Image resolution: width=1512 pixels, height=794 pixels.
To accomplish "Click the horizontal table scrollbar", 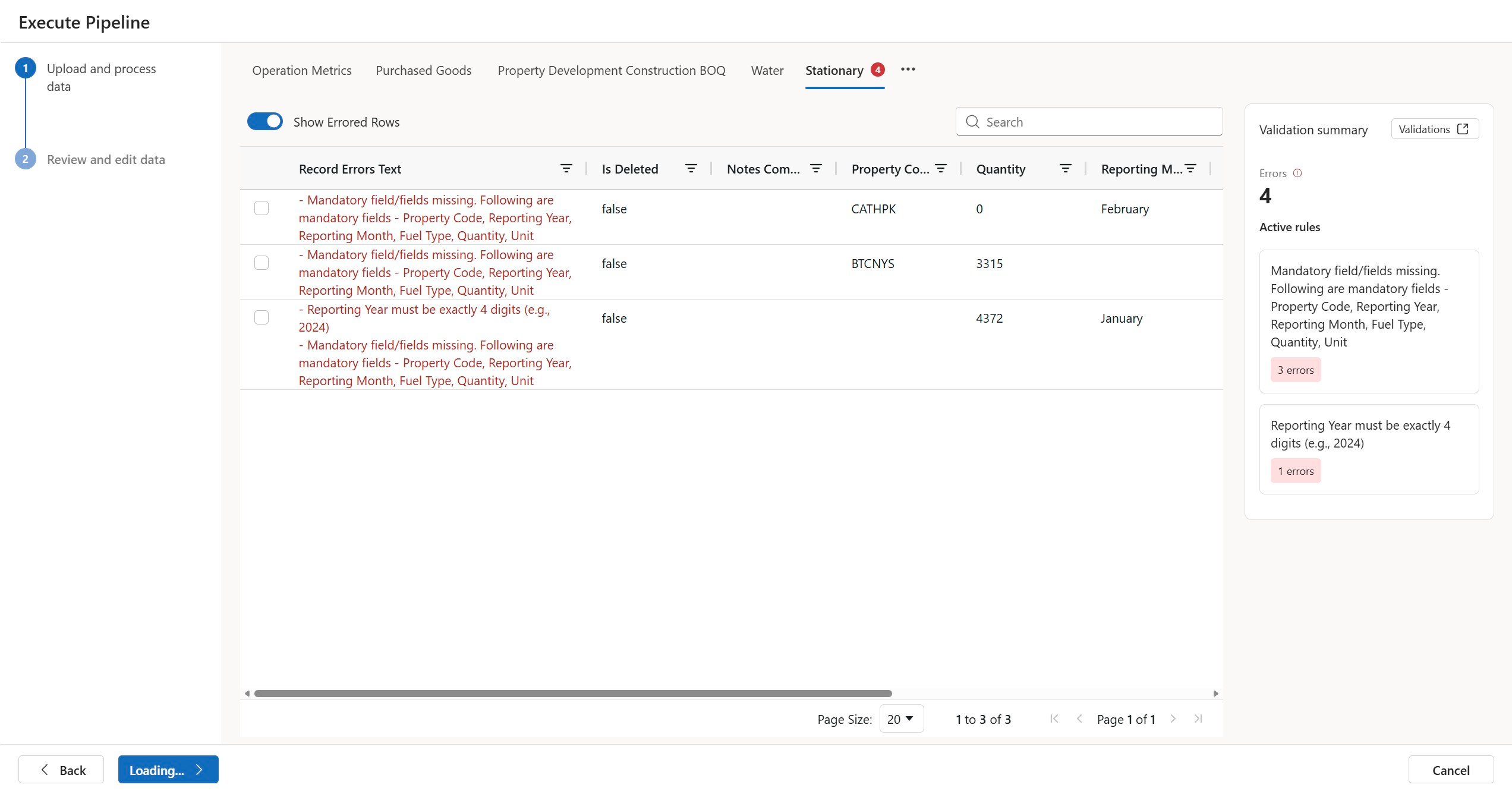I will pos(572,694).
